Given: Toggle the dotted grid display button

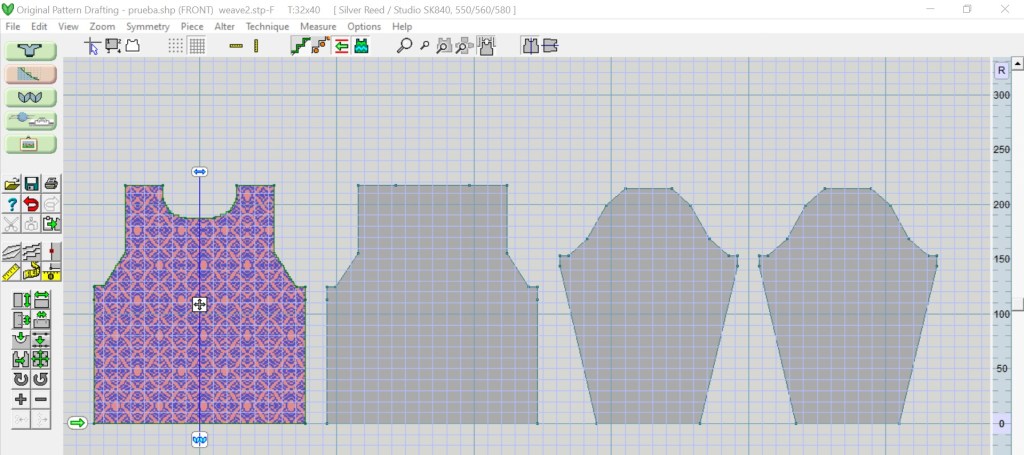Looking at the screenshot, I should (x=176, y=45).
